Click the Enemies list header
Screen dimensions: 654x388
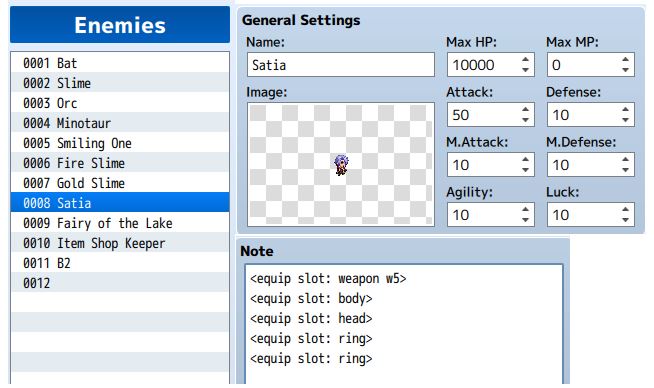click(120, 25)
